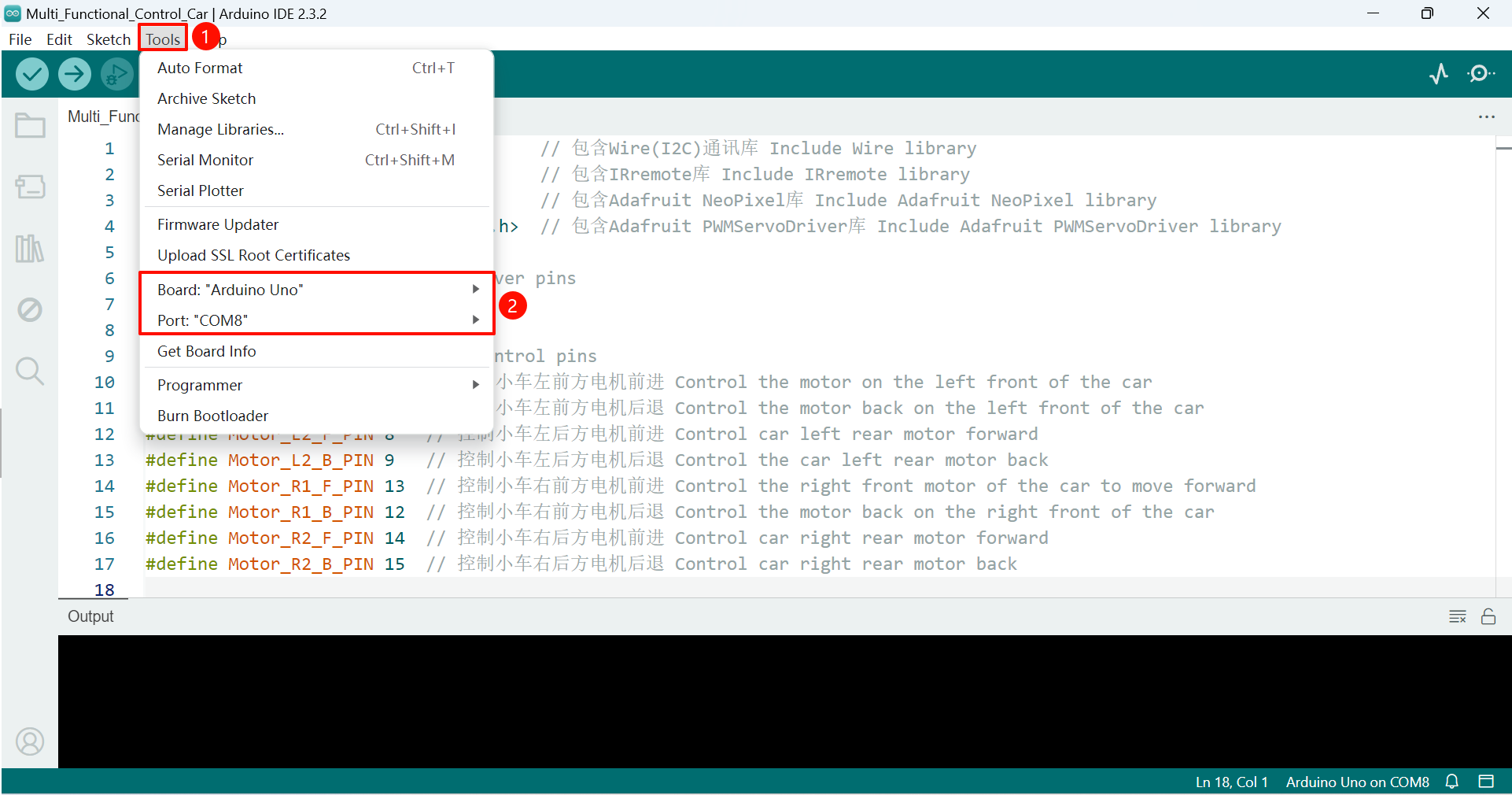The image size is (1512, 795).
Task: Close the open Tools menu
Action: point(163,39)
